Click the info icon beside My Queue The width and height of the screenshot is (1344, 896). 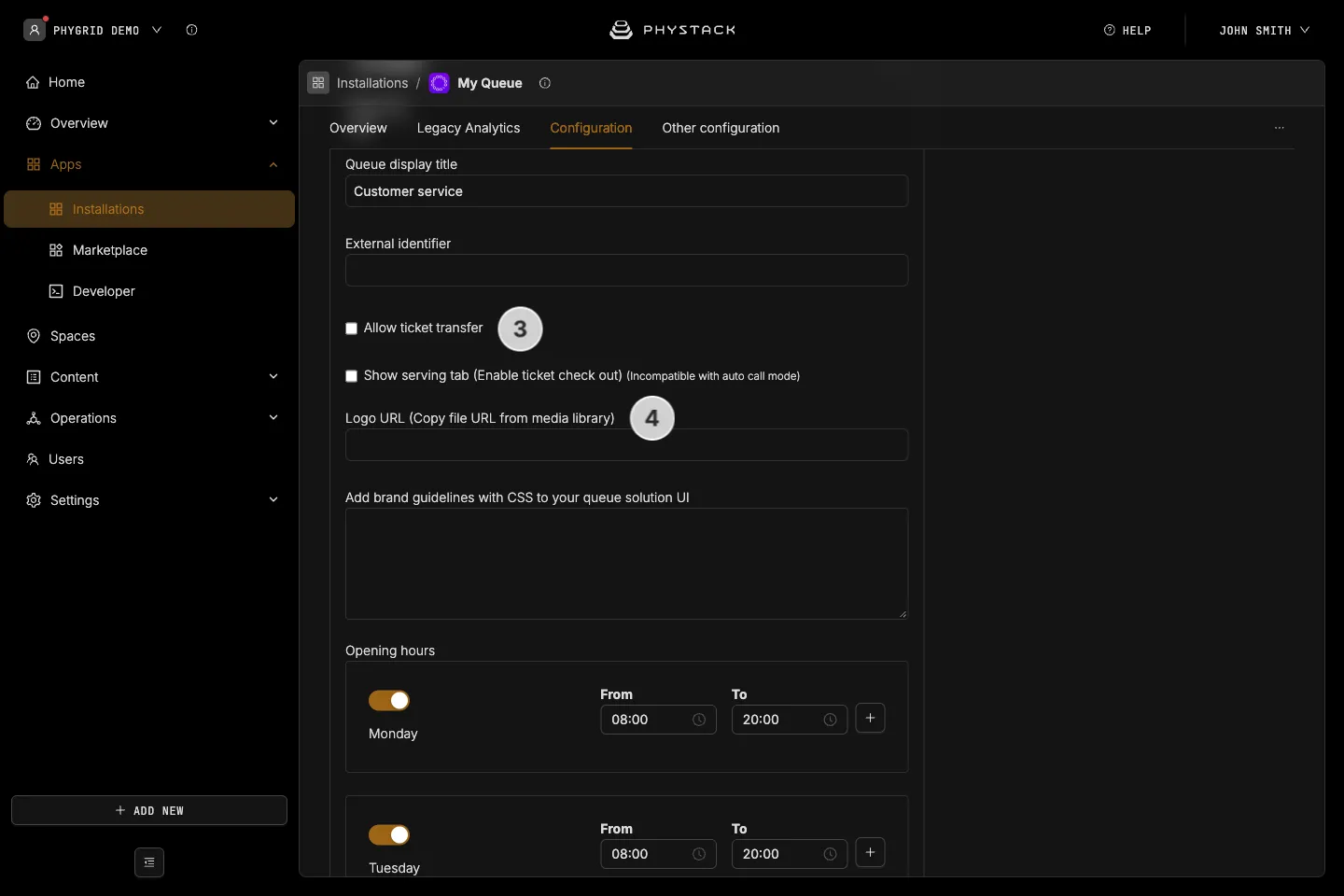(545, 83)
